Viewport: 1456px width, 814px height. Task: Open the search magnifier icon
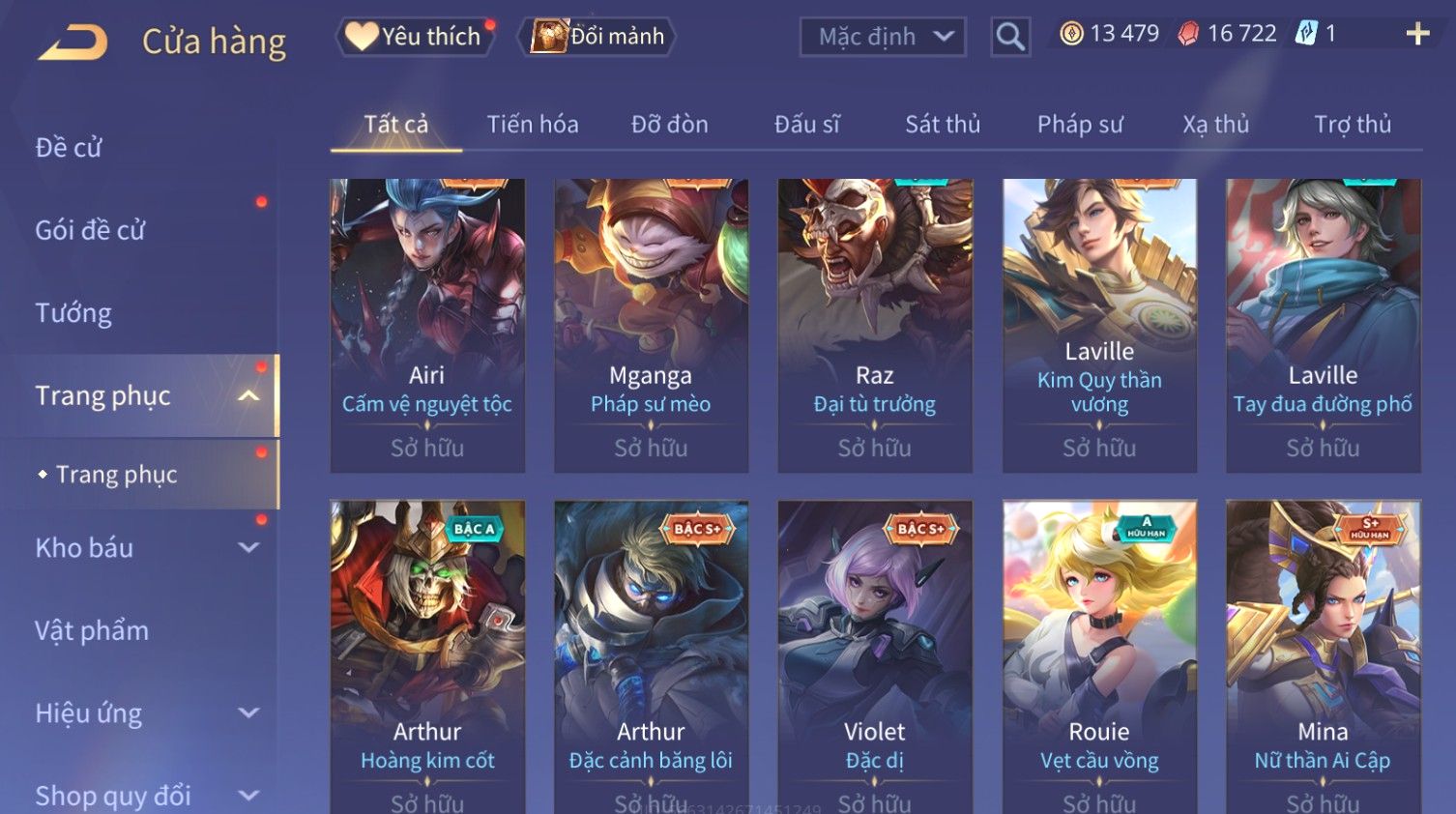coord(1010,37)
